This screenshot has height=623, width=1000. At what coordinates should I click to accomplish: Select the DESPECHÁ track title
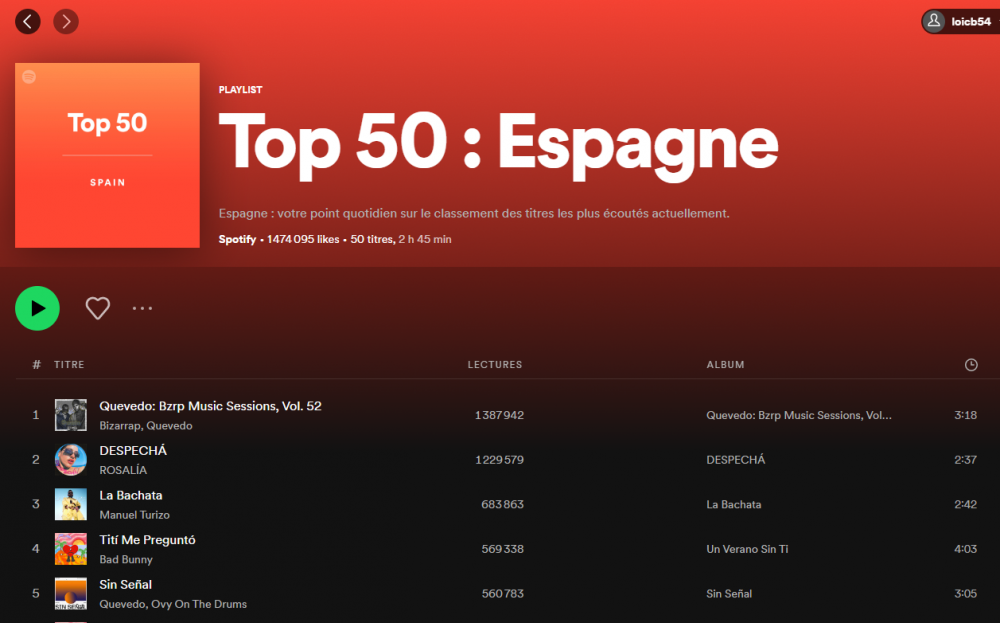click(x=133, y=451)
